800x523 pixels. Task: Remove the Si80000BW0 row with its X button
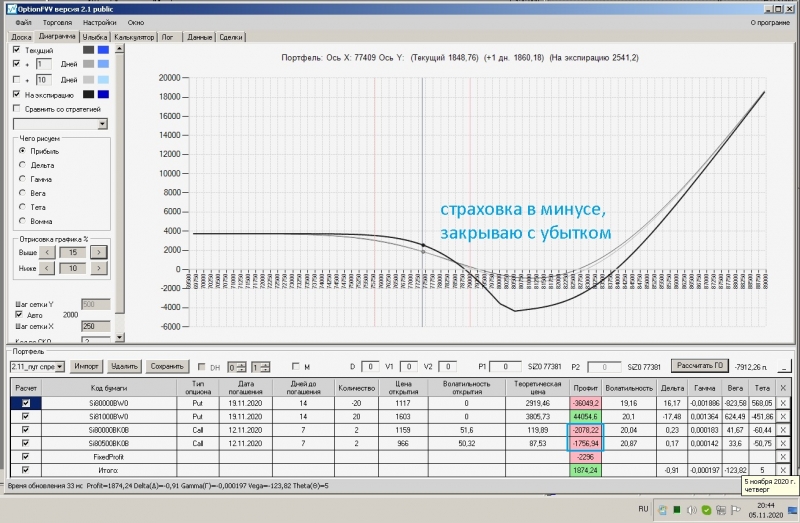point(783,403)
